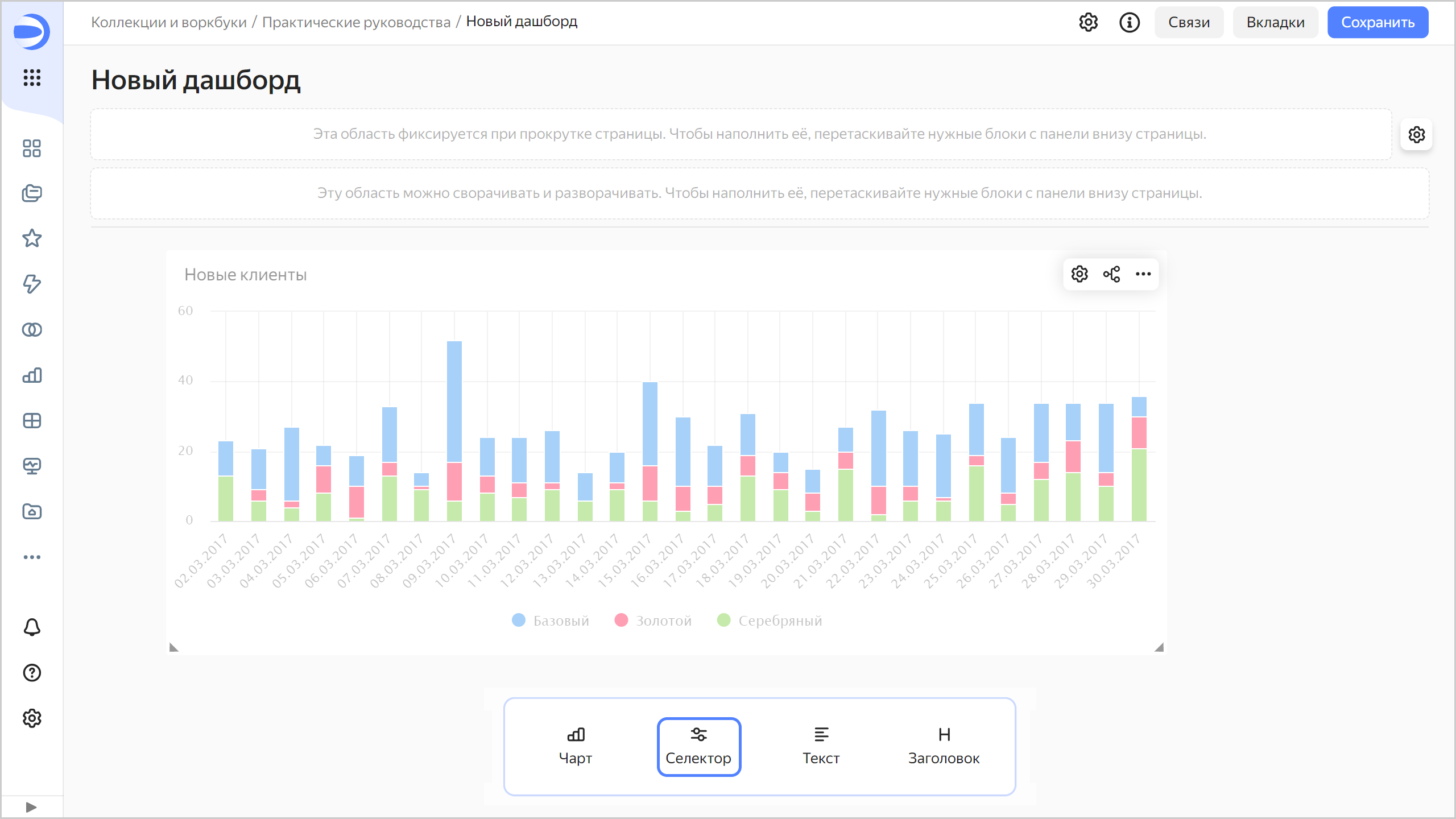Open Datasets overlapping circles icon
Screen dimensions: 1456x819
pyautogui.click(x=32, y=329)
